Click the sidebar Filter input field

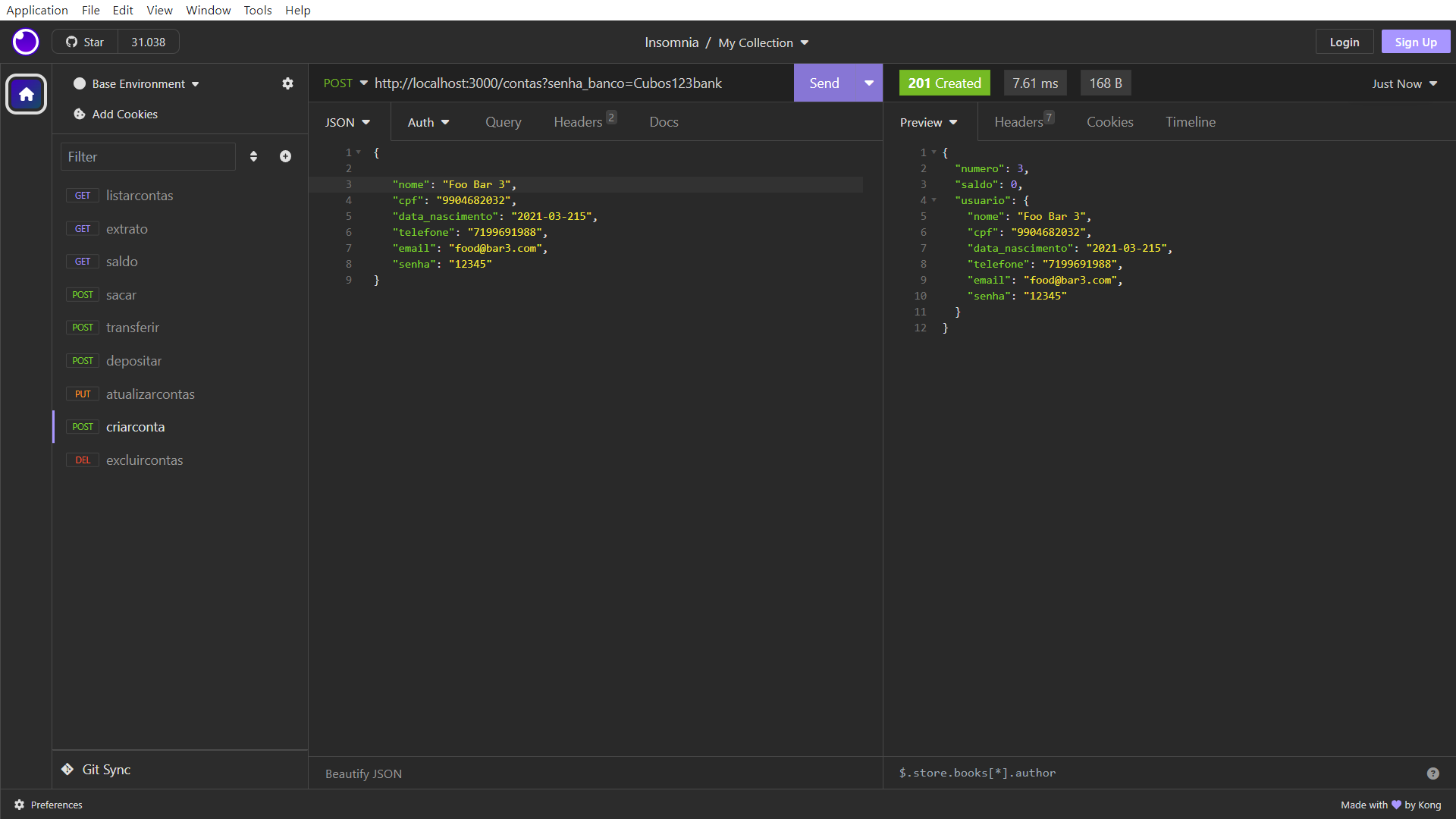coord(148,157)
